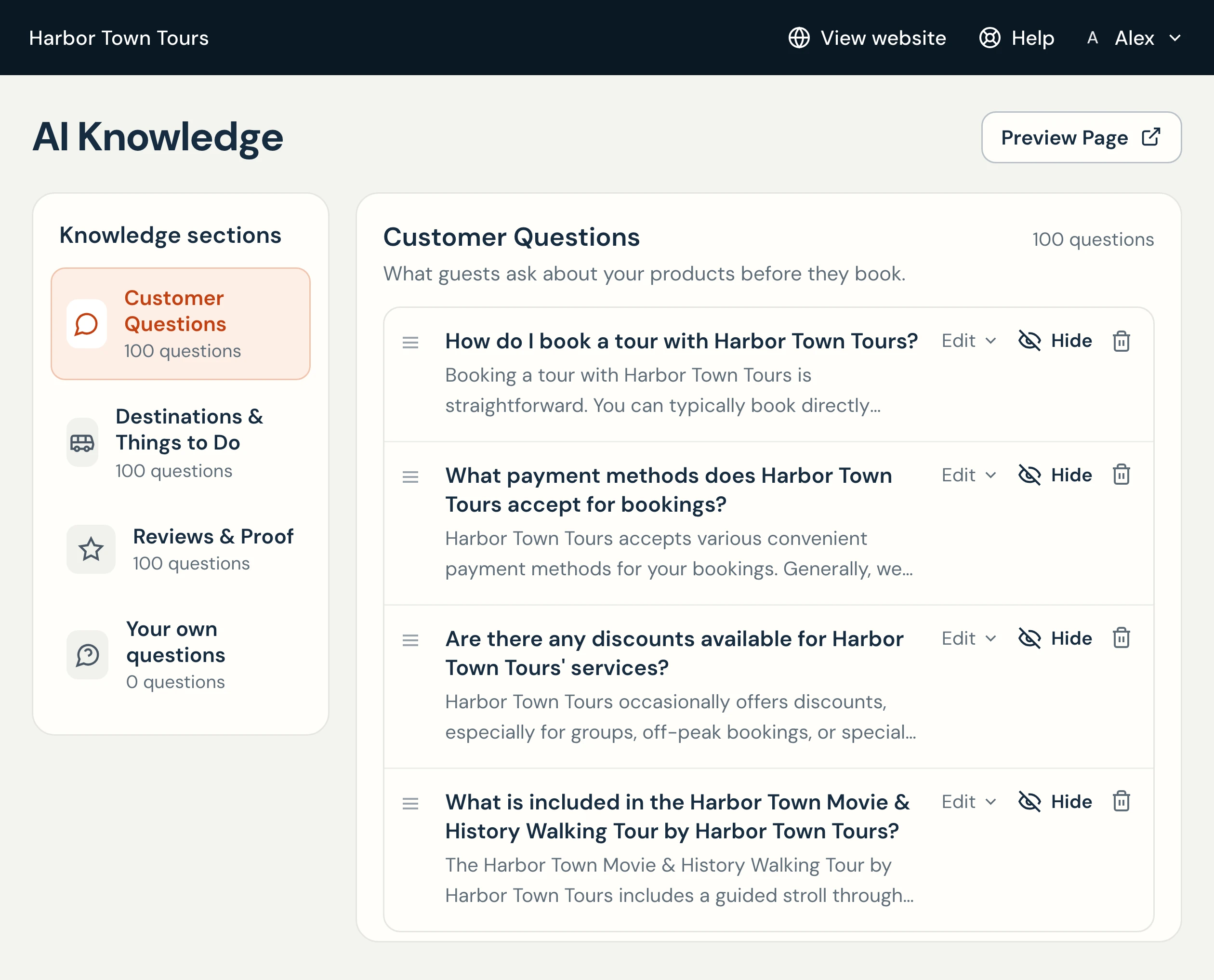Hide the Movie & History Walking Tour question
This screenshot has width=1214, height=980.
click(x=1055, y=802)
